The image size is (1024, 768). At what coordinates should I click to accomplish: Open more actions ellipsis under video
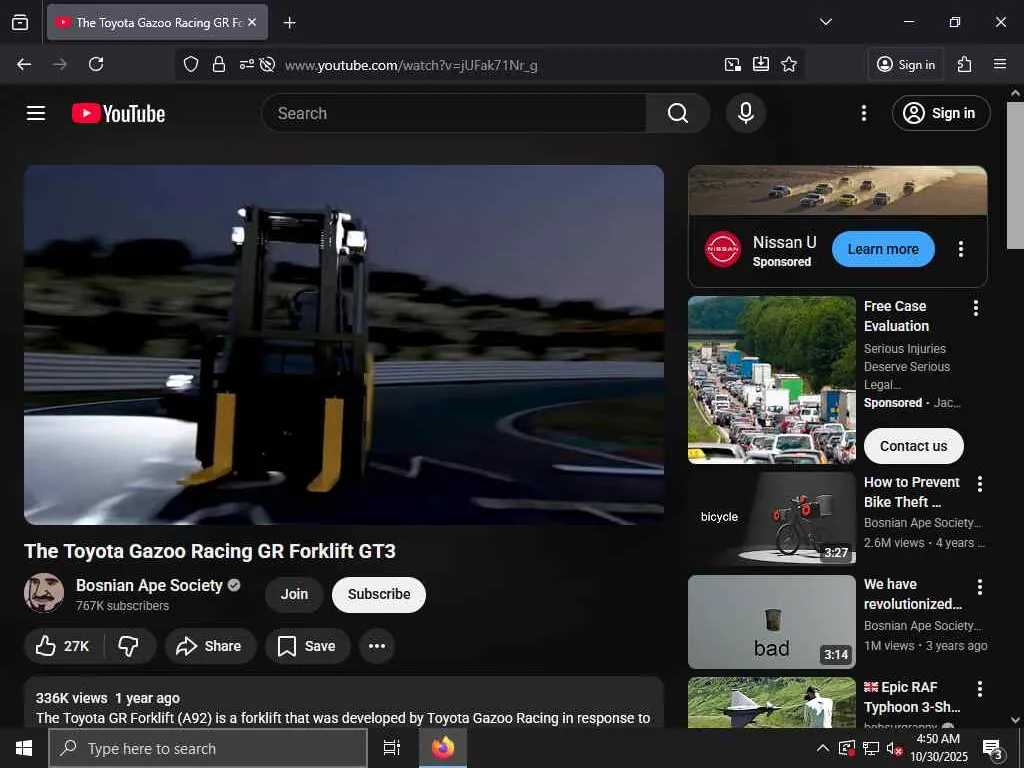tap(377, 646)
